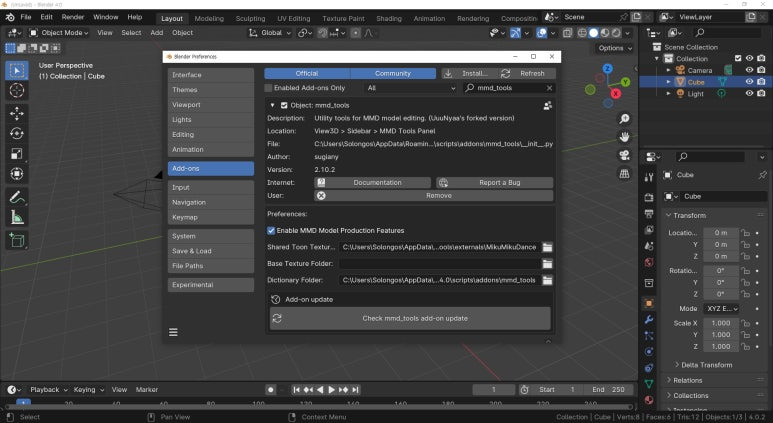Image resolution: width=773 pixels, height=423 pixels.
Task: Disable the Object: mmd_tools add-on checkbox
Action: (284, 106)
